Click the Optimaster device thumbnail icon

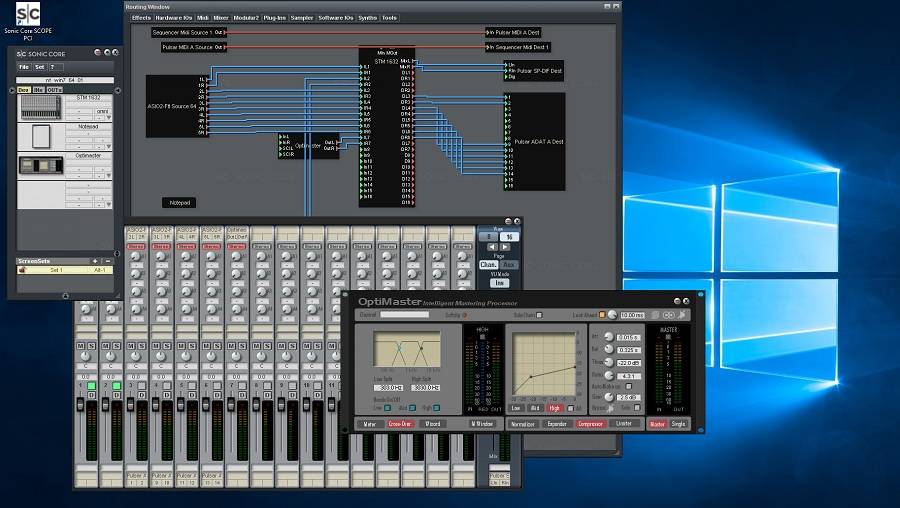pyautogui.click(x=41, y=165)
